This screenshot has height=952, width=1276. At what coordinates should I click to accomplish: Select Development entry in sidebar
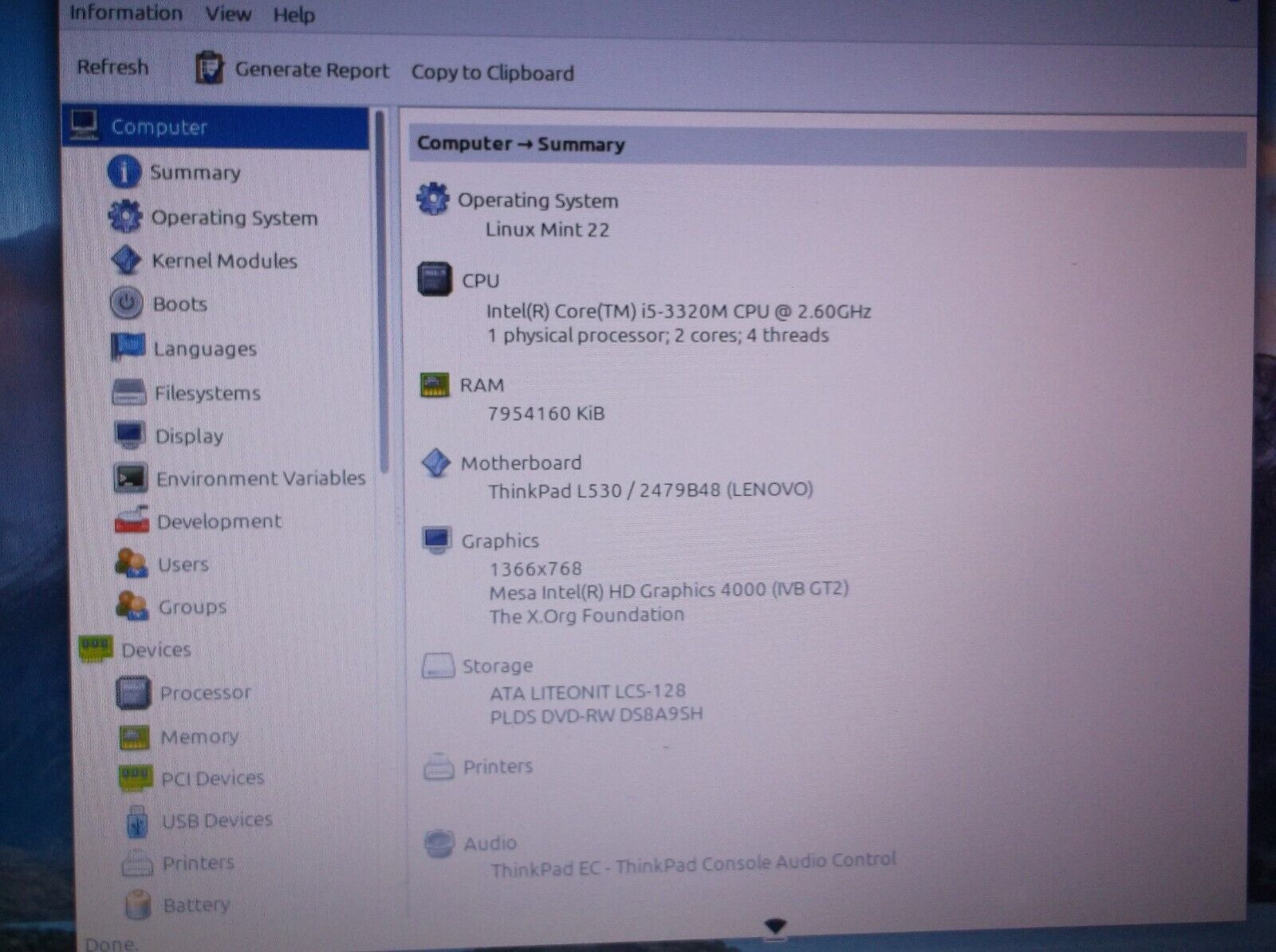(x=219, y=521)
